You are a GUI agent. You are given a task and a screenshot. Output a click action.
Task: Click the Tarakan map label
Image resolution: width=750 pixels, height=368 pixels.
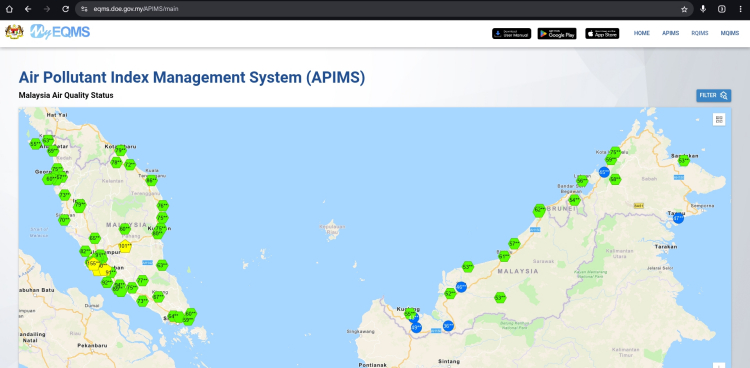(x=667, y=247)
